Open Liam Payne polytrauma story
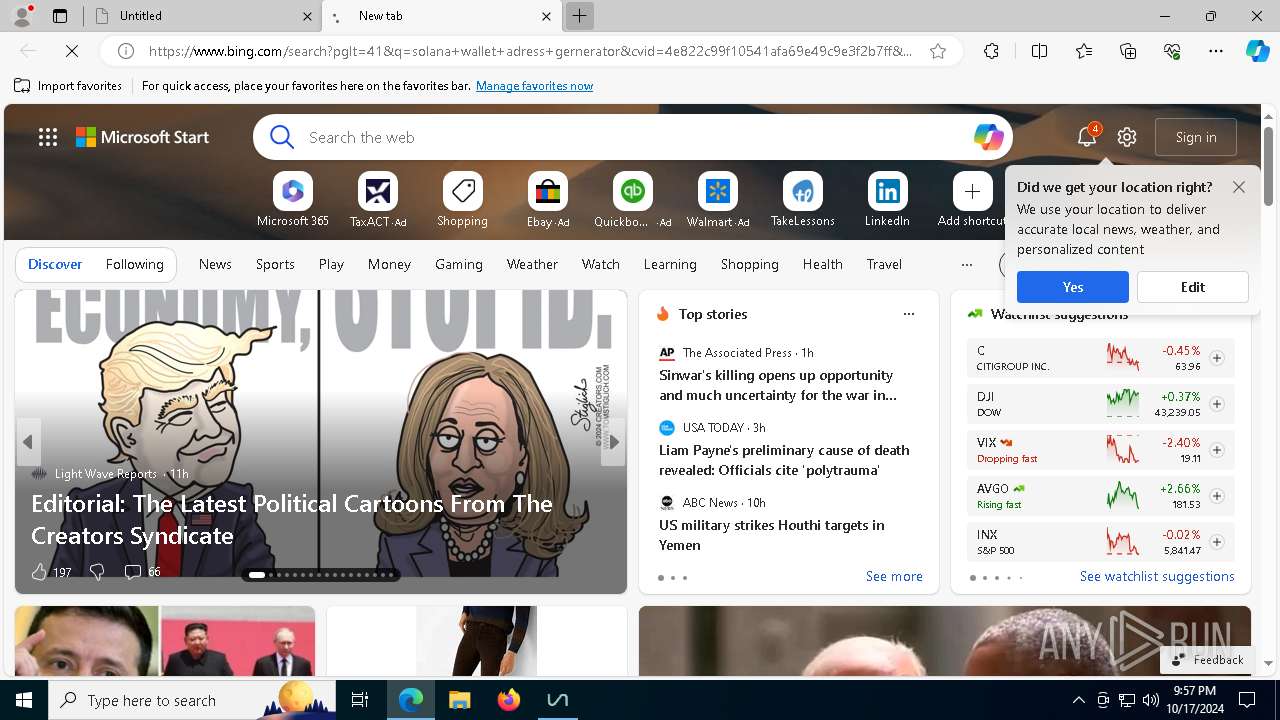 [784, 460]
